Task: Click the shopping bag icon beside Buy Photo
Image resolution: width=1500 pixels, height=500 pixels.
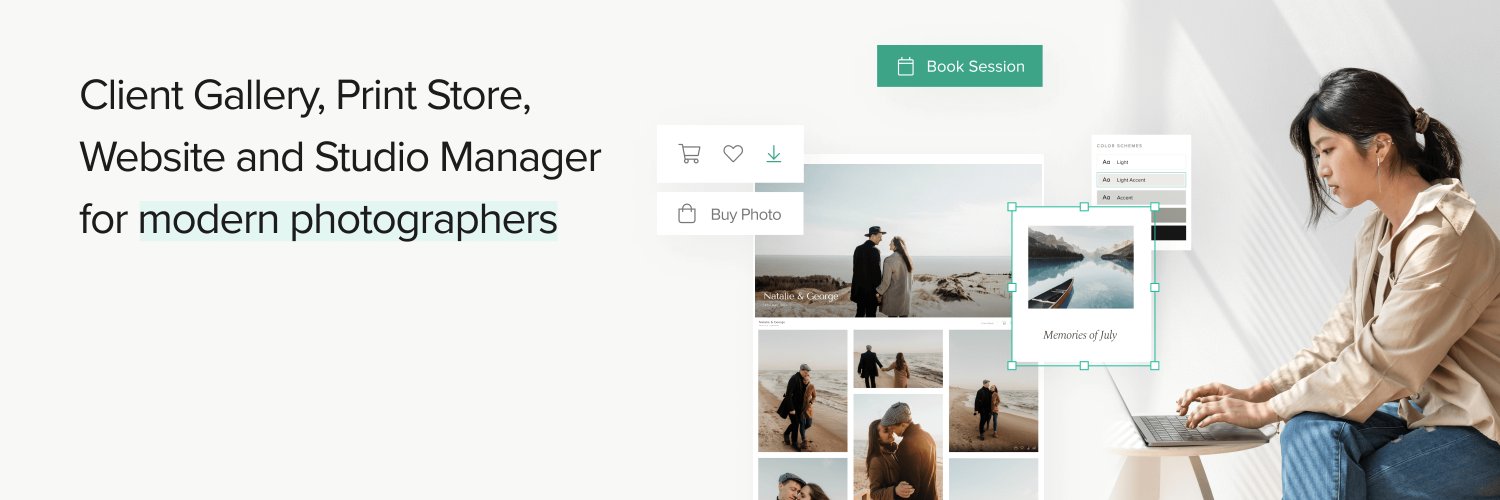Action: click(x=687, y=214)
